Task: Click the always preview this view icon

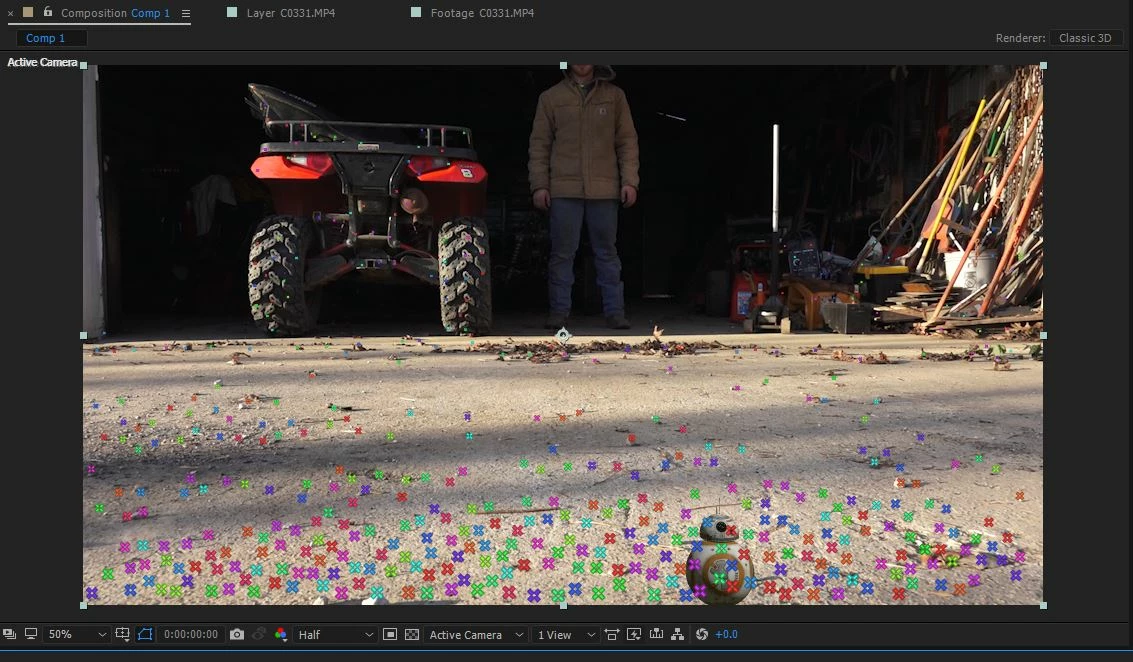Action: pos(9,634)
